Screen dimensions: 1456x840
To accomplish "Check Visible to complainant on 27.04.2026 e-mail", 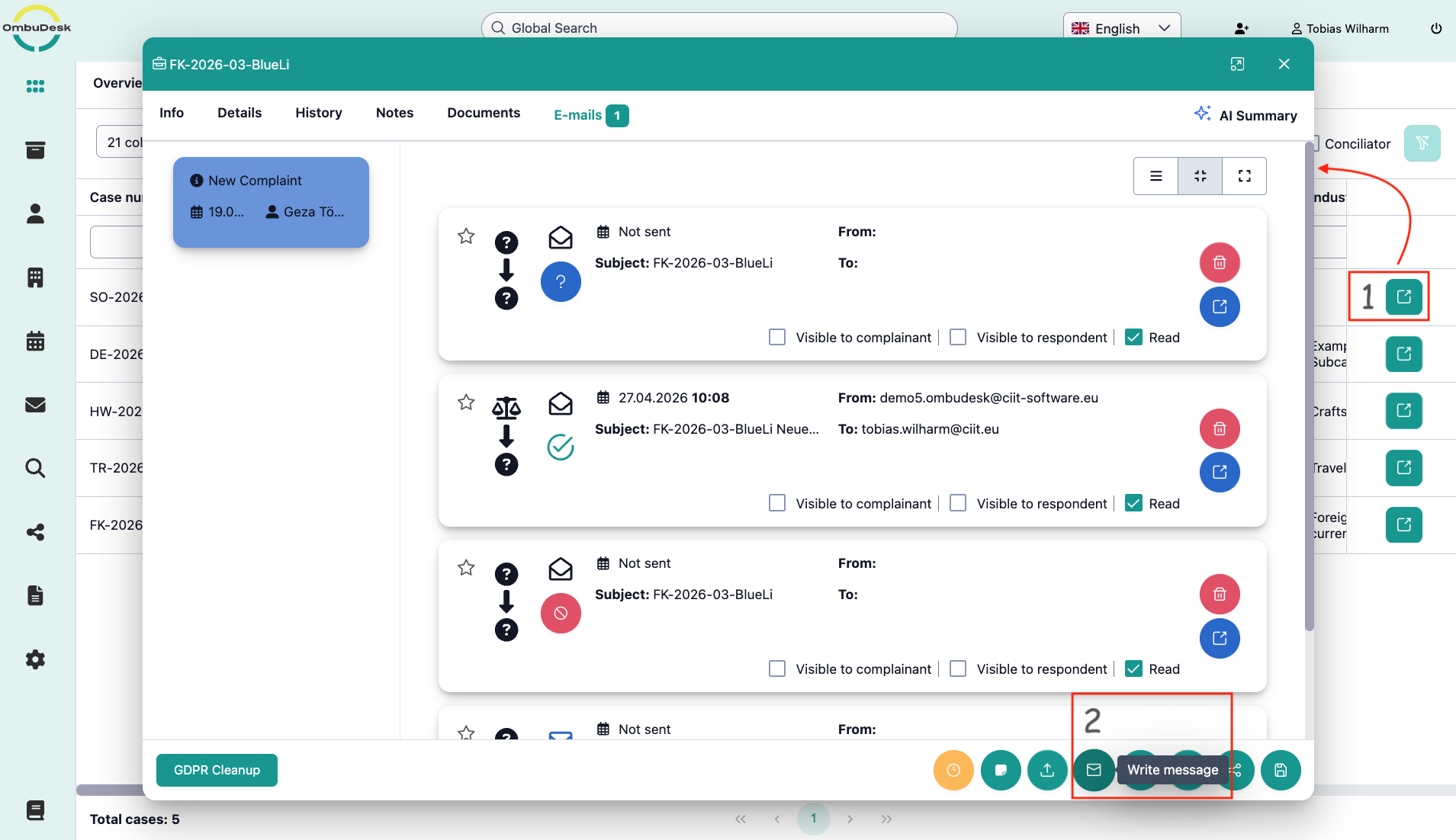I will coord(777,503).
